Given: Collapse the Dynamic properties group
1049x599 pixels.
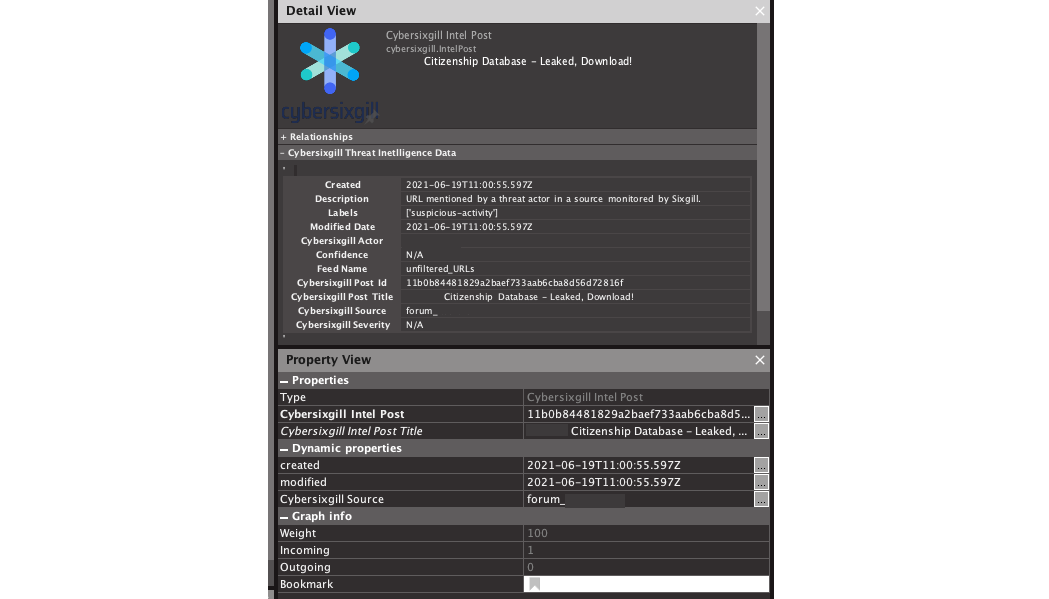Looking at the screenshot, I should (x=285, y=449).
